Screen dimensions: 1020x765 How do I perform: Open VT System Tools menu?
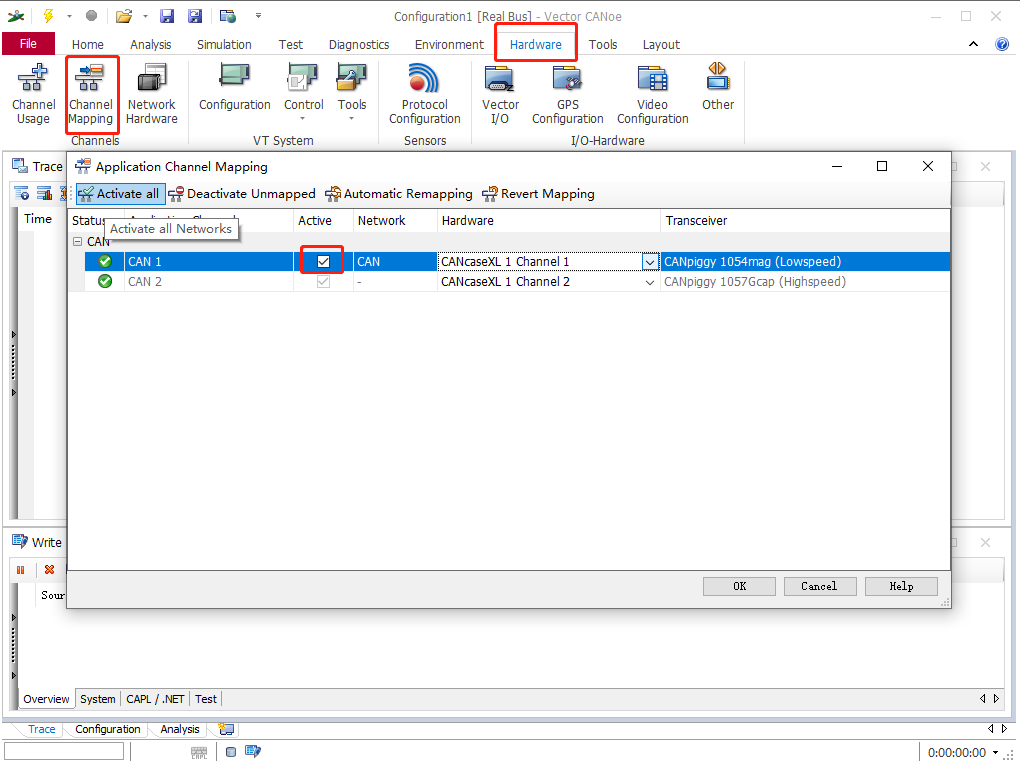351,92
